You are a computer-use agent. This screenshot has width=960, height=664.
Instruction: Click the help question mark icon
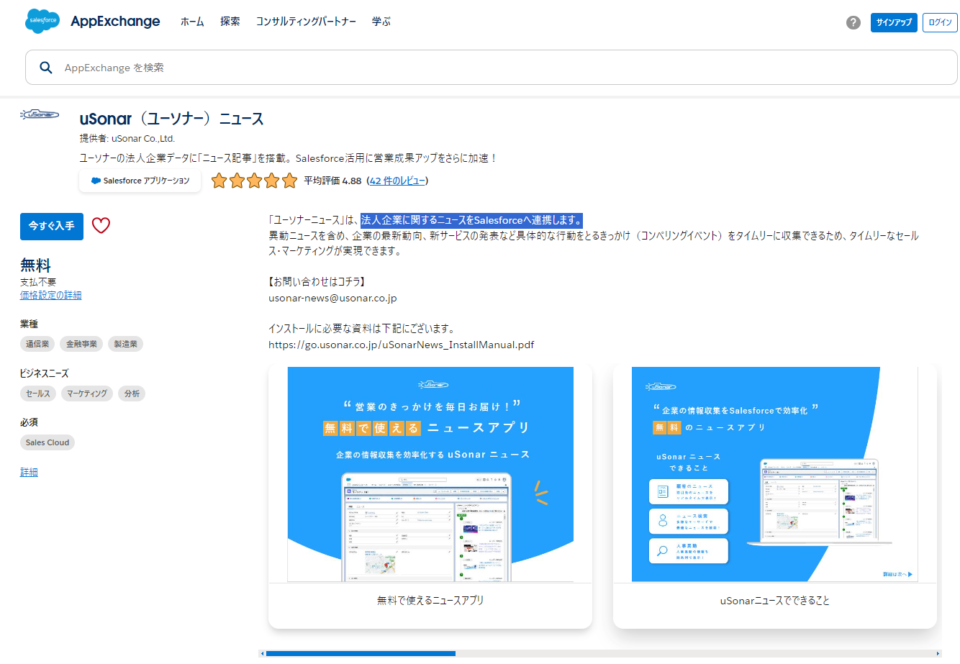pyautogui.click(x=855, y=22)
